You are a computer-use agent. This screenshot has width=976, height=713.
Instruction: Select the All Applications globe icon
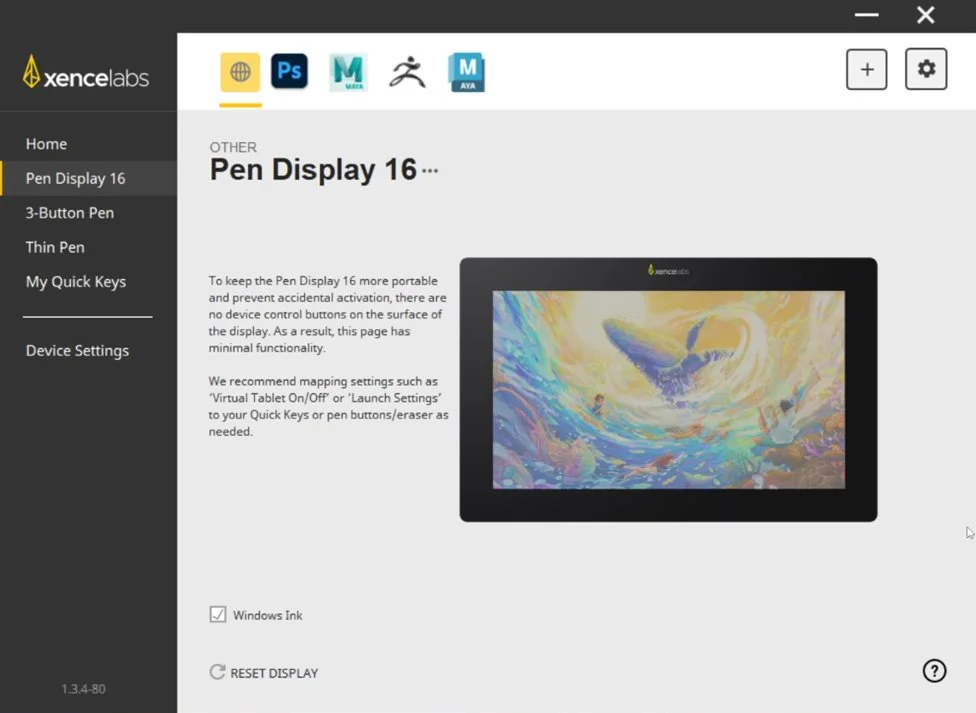240,72
